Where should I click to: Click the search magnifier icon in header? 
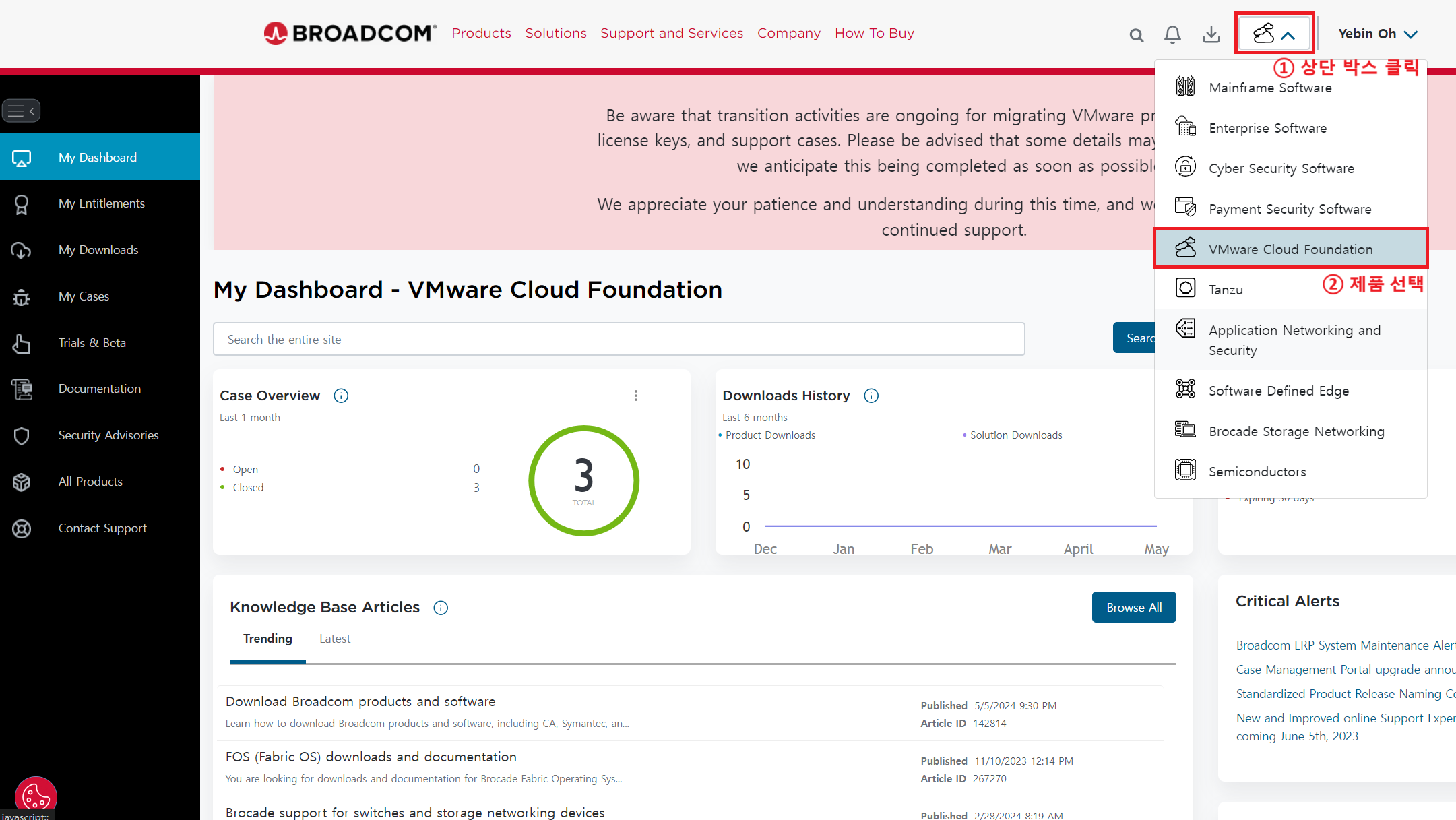[1136, 35]
